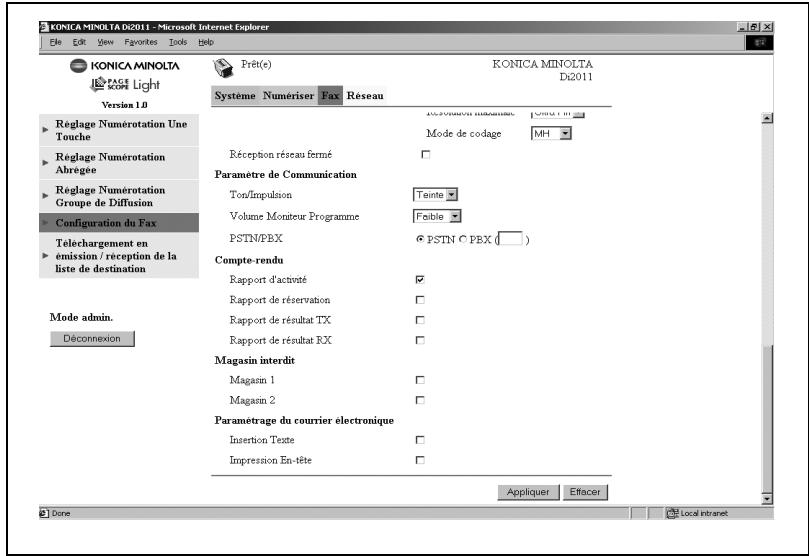Tick the Magasin 2 checkbox
The image size is (809, 556).
click(x=420, y=400)
